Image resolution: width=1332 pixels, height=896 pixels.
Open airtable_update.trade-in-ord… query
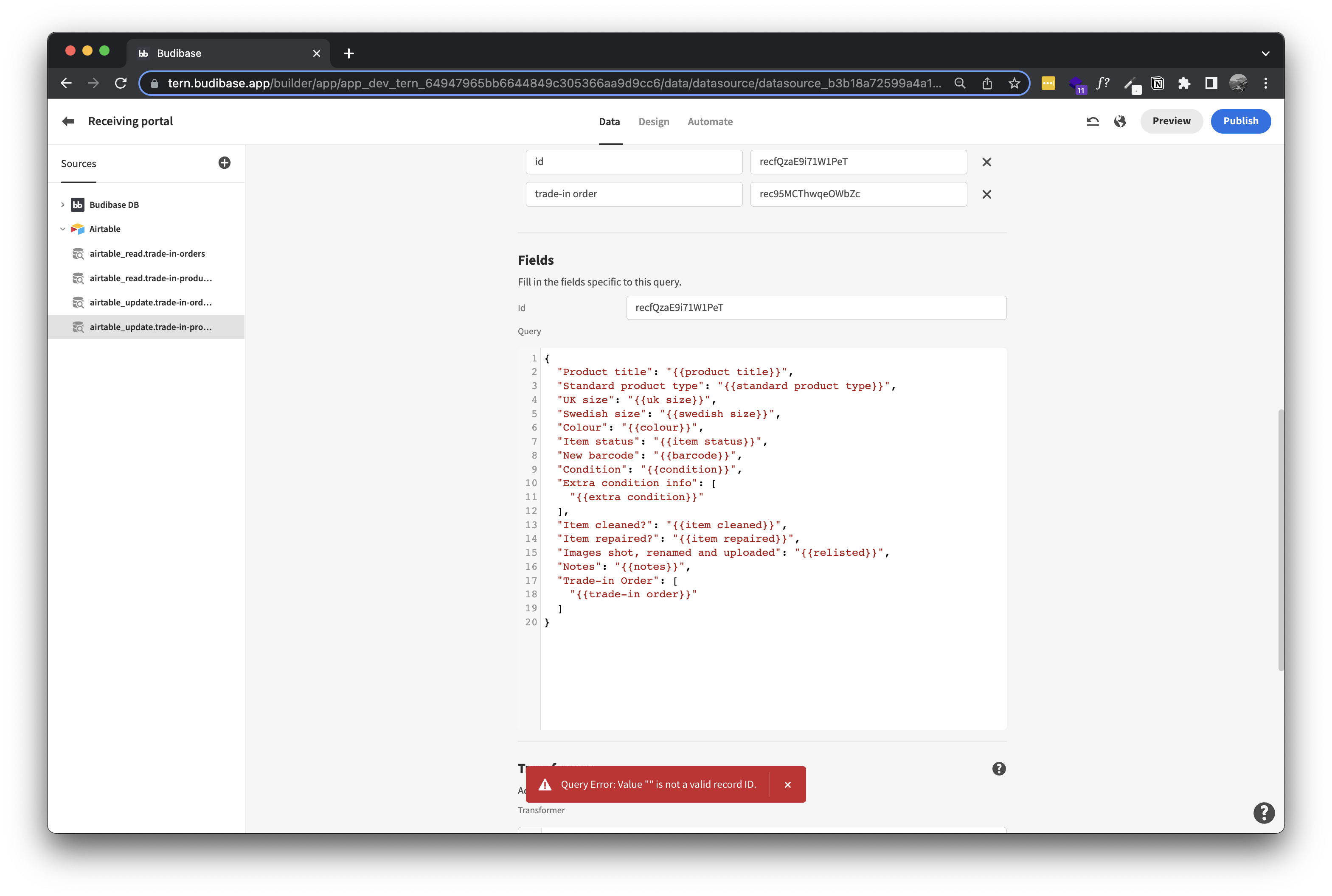[147, 302]
